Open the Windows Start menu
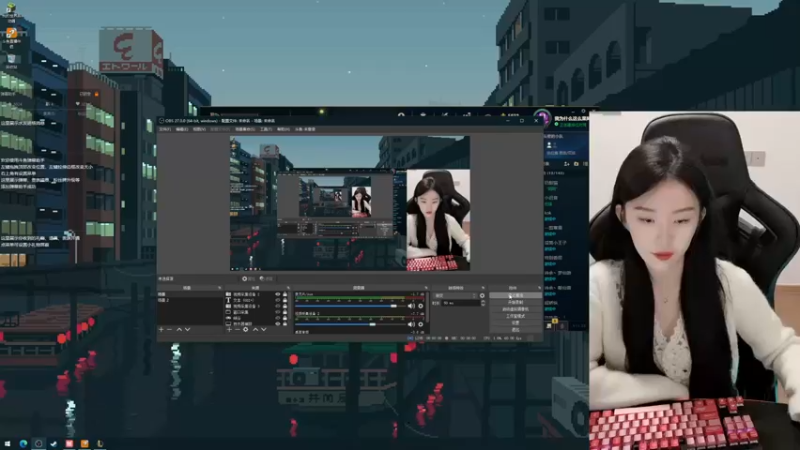 (7, 443)
